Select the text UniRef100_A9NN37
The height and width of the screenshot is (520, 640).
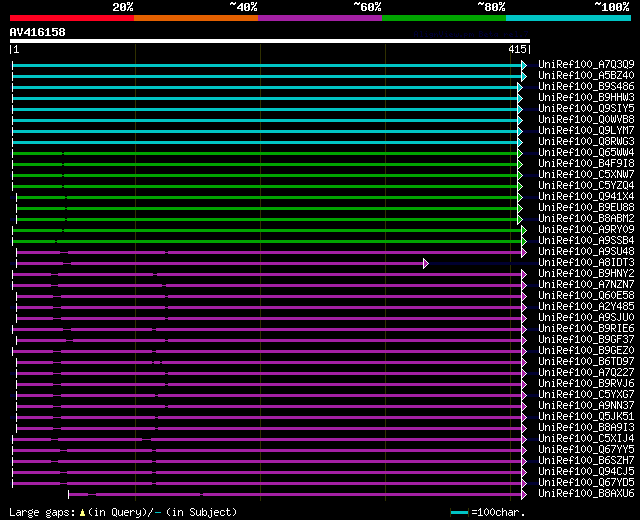click(x=586, y=406)
